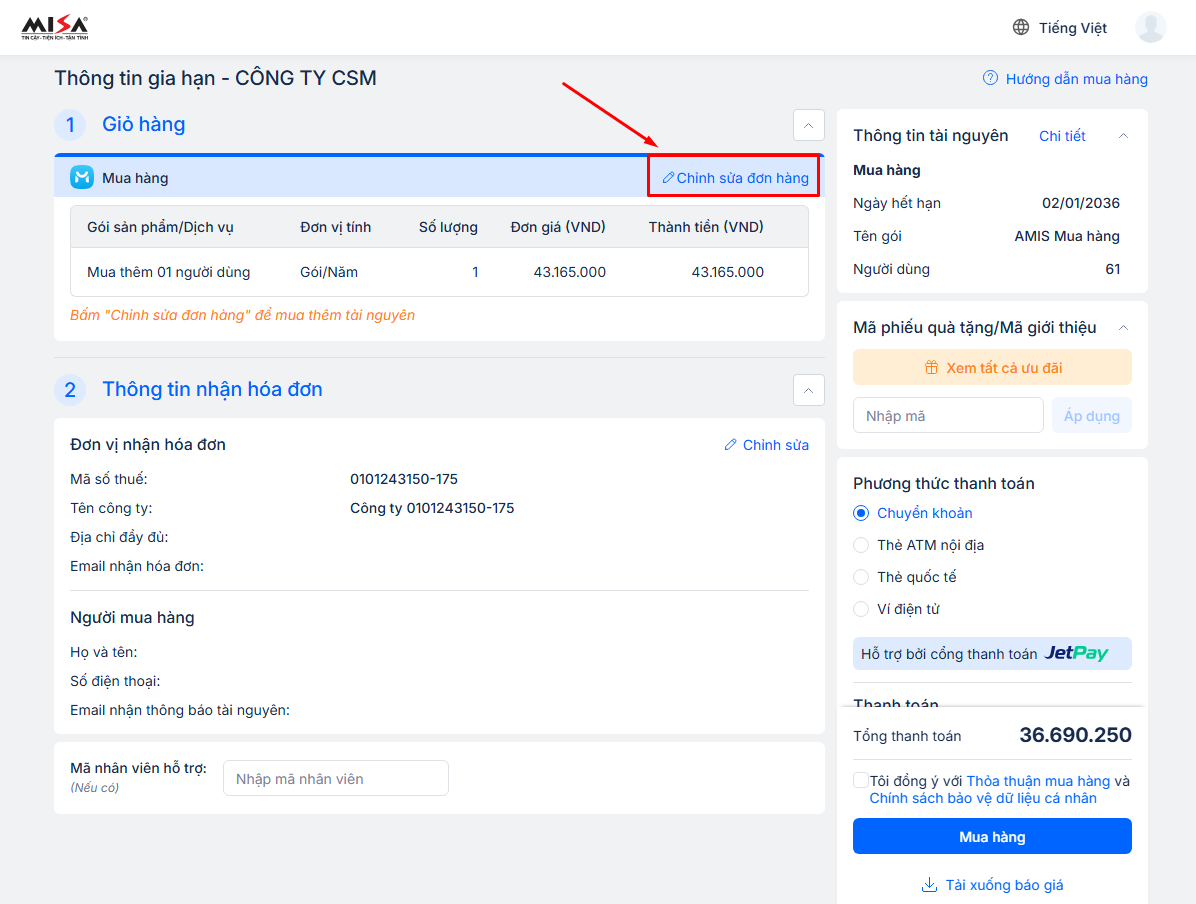Click the help question mark icon

pos(990,78)
